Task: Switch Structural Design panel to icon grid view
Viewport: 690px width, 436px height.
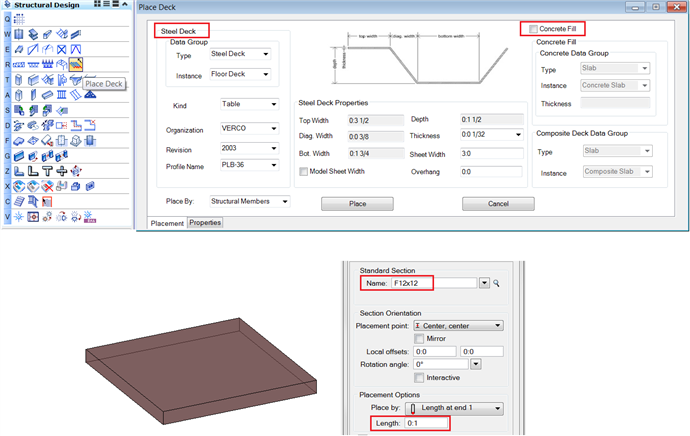Action: click(98, 4)
